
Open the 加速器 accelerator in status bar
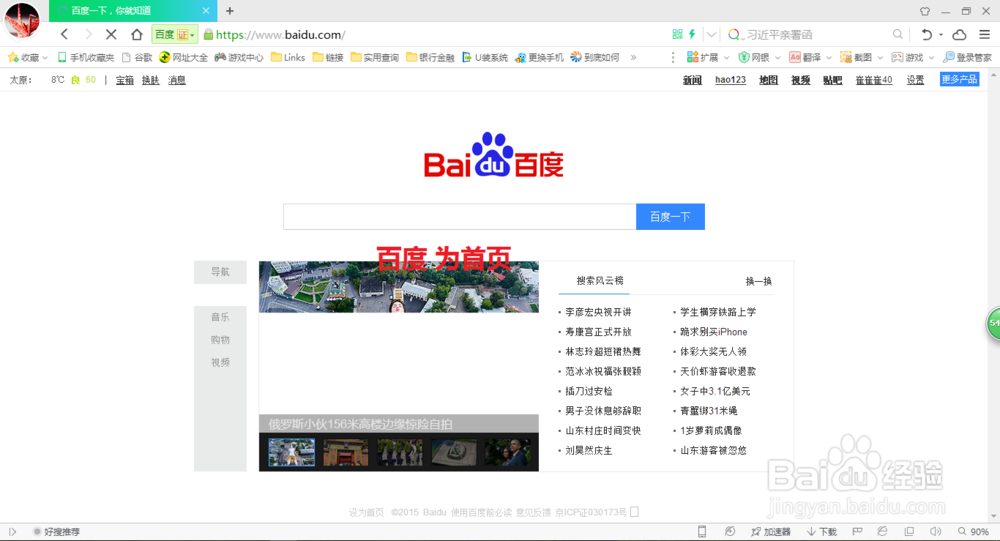[771, 531]
